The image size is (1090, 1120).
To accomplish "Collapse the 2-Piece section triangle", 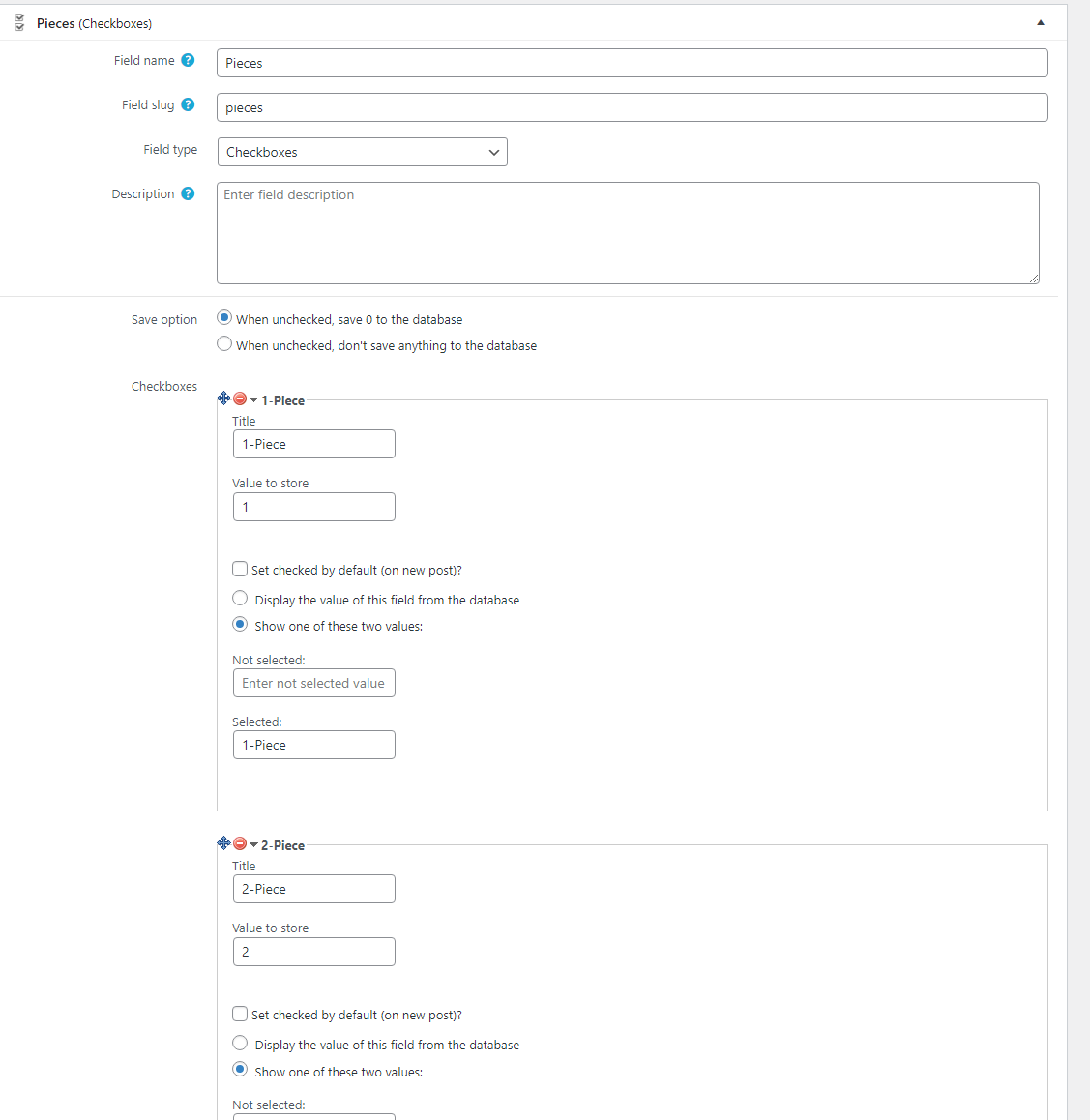I will pos(253,845).
